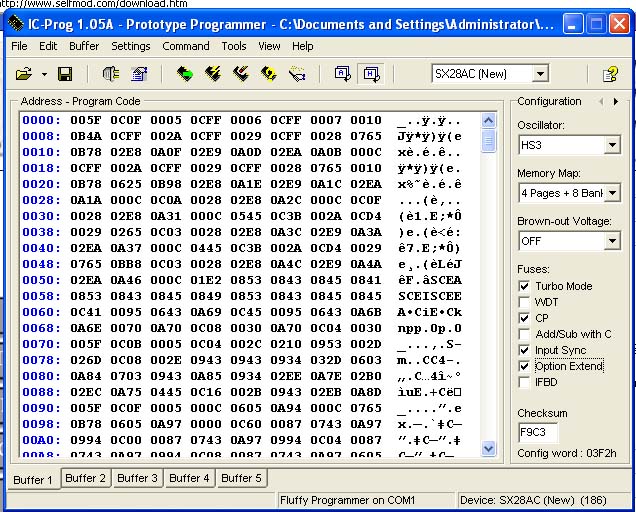Maximize the IC-Prog window
This screenshot has height=512, width=636.
click(x=596, y=24)
